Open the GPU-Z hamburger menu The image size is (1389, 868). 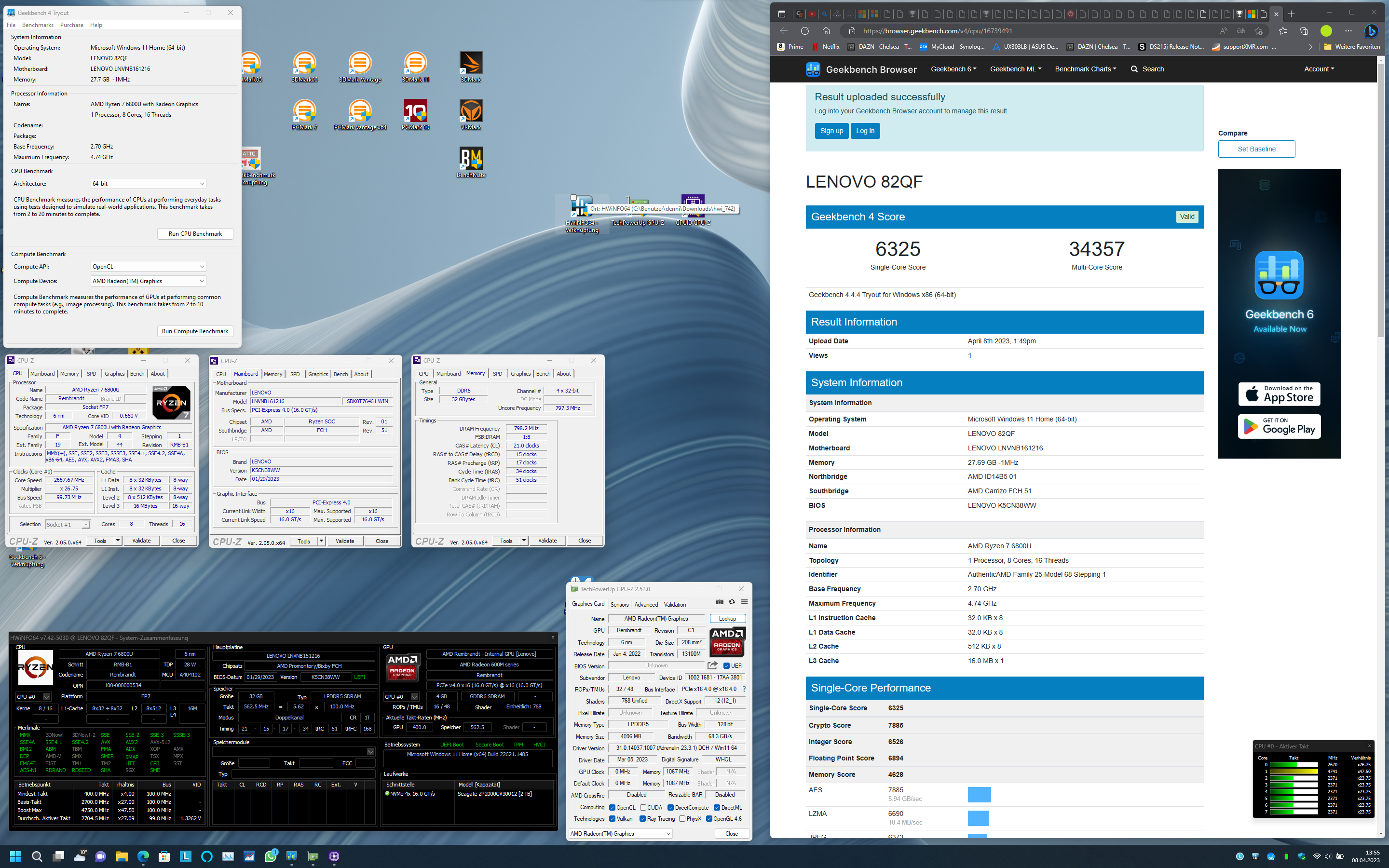pyautogui.click(x=745, y=602)
